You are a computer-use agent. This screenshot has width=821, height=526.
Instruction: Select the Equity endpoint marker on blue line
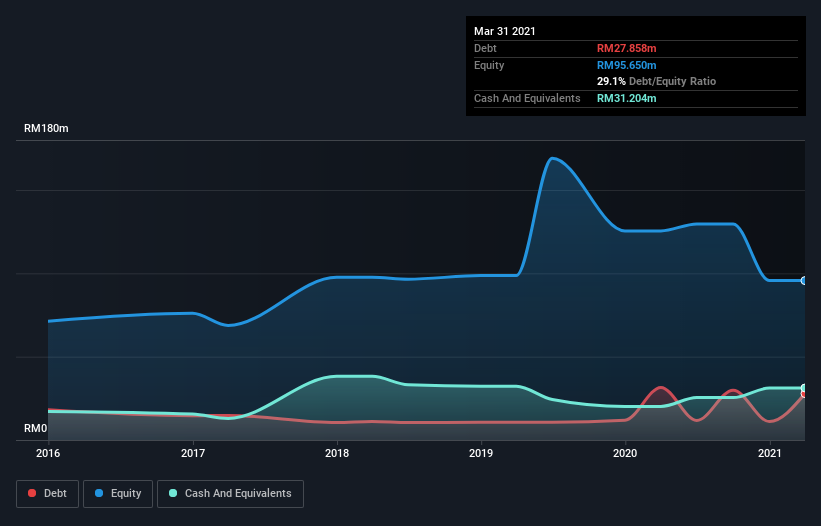pos(803,281)
